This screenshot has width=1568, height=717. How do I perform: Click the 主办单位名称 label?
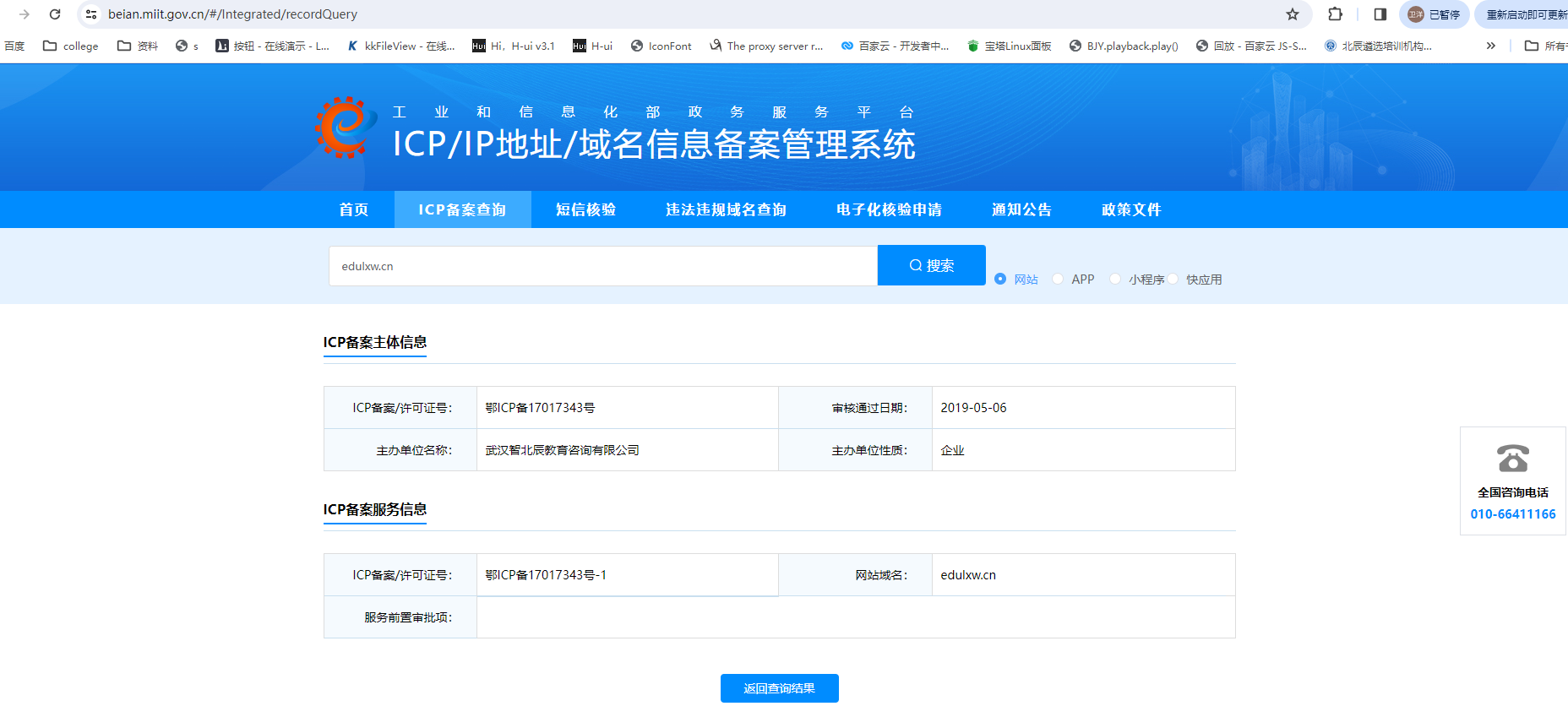coord(414,451)
